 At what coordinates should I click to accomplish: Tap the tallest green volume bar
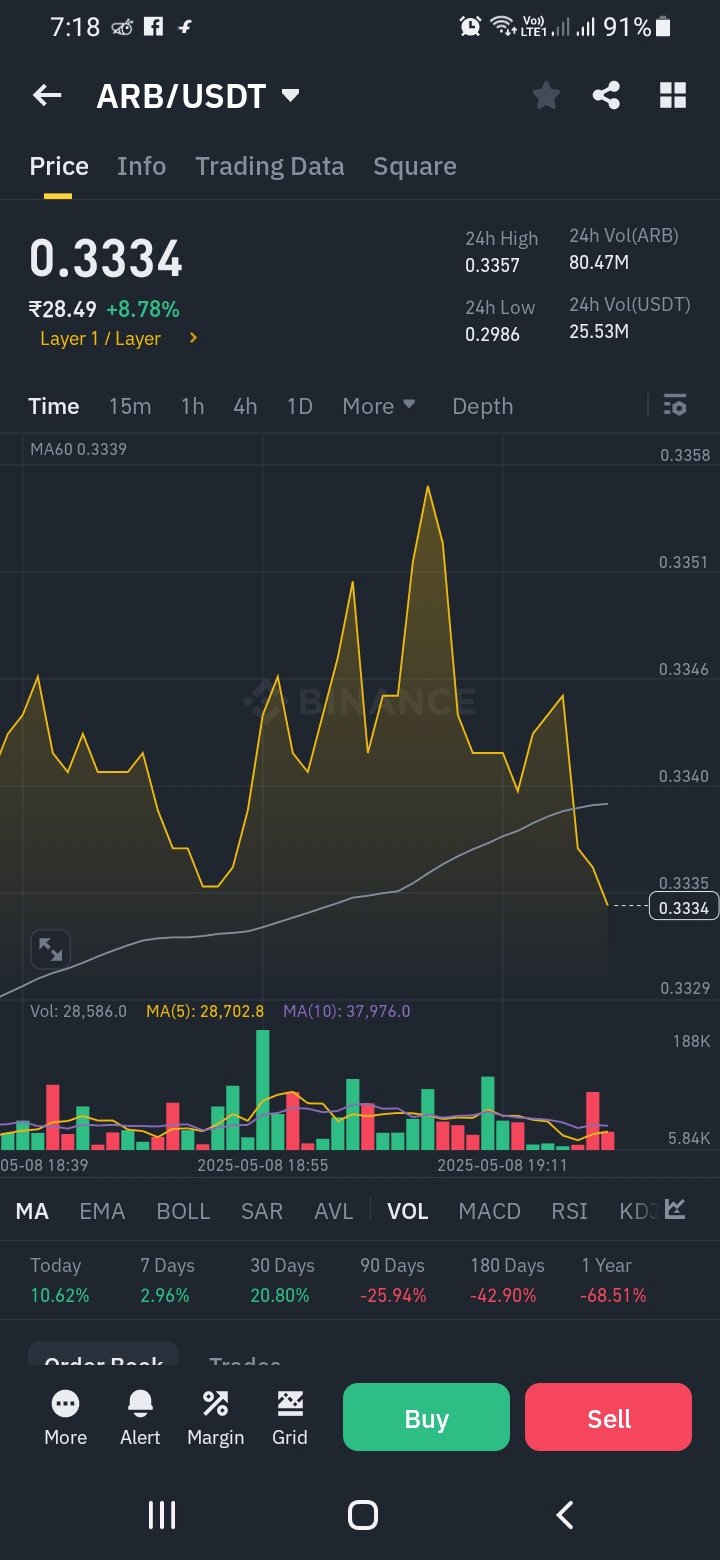[x=263, y=1089]
